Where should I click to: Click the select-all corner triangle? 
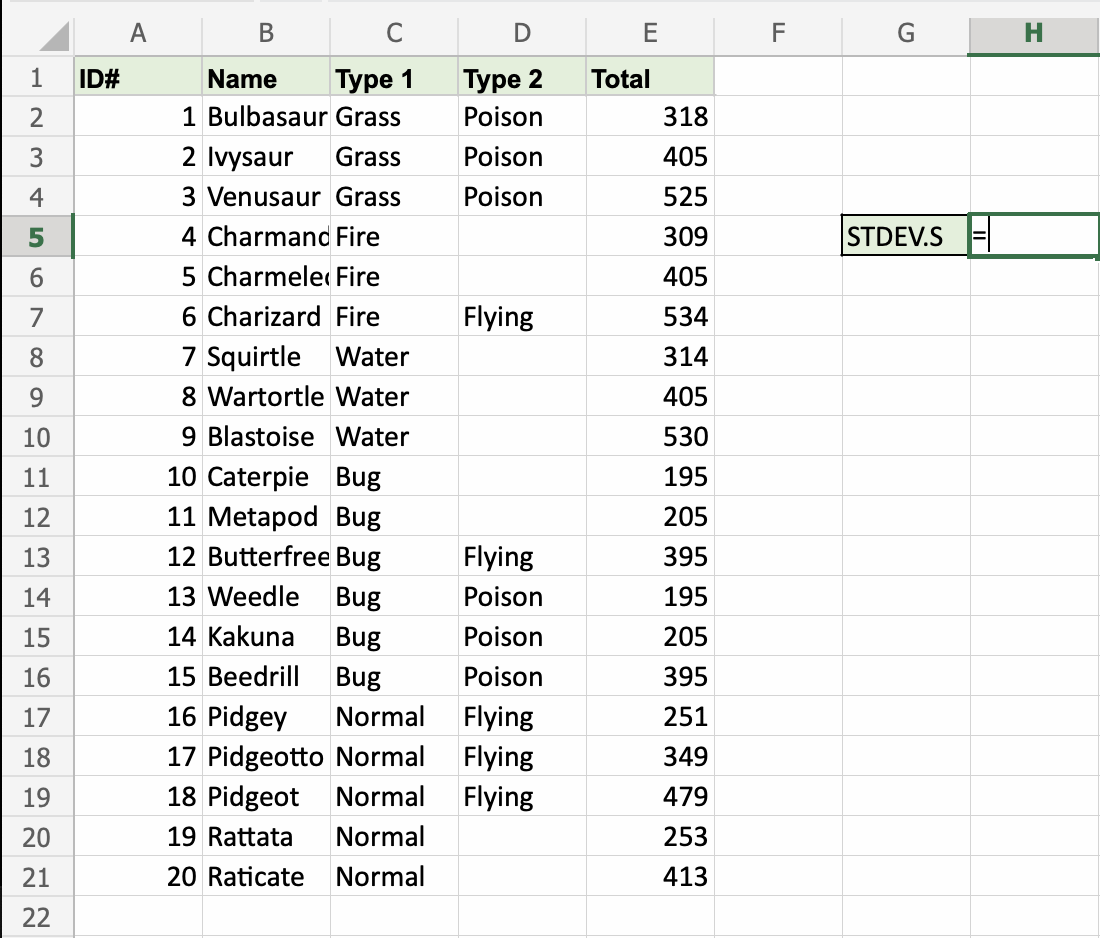55,39
